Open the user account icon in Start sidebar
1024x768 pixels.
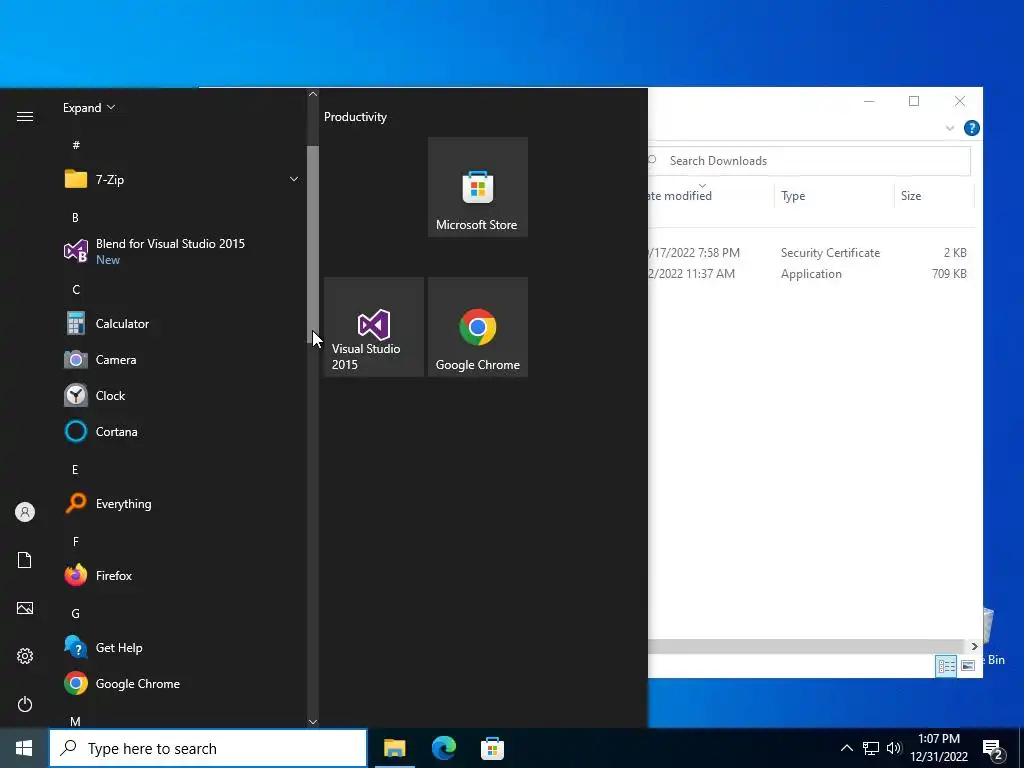[25, 512]
